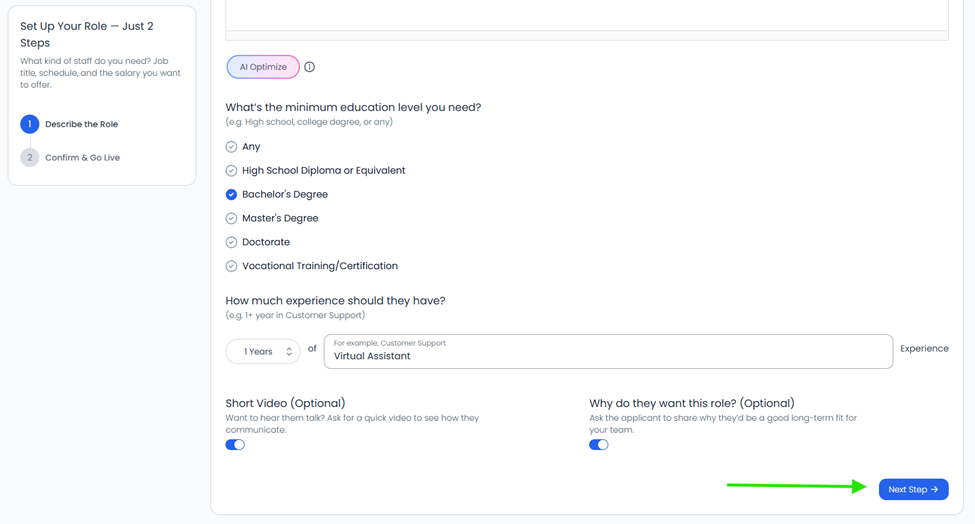Select High School Diploma or Equivalent option
Viewport: 975px width, 524px height.
coord(315,170)
